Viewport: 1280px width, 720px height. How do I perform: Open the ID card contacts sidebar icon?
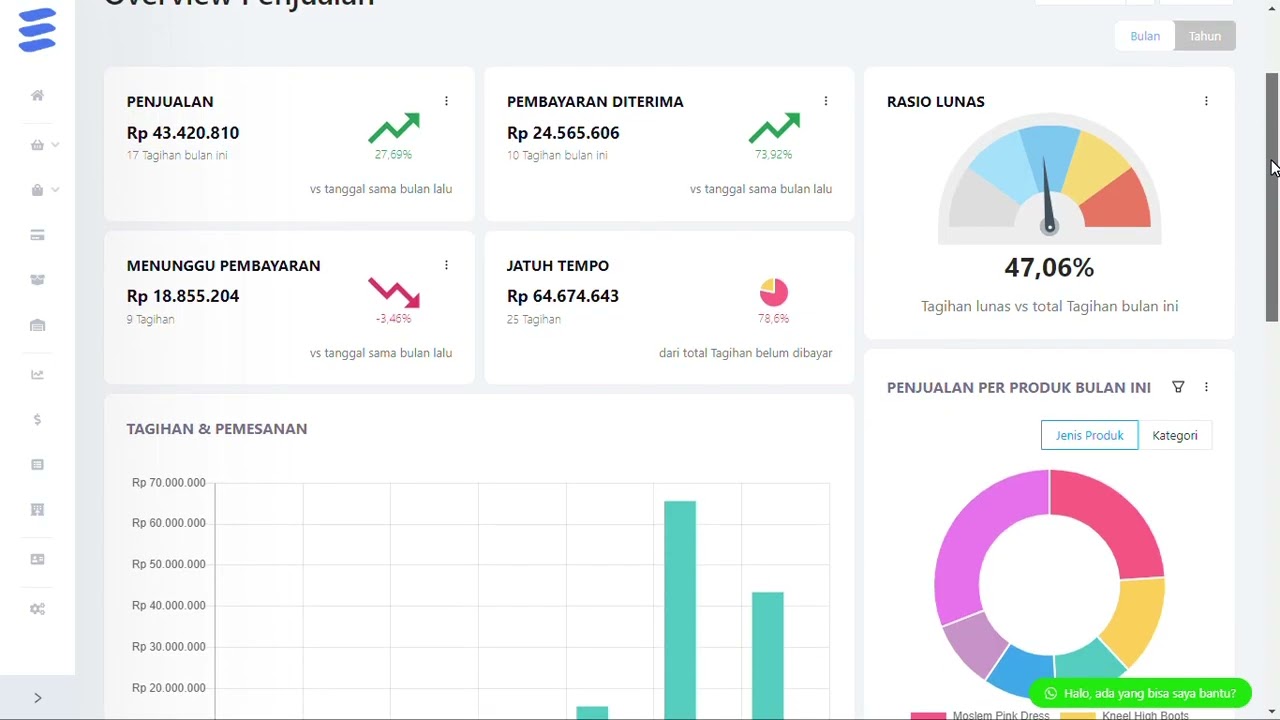coord(37,559)
